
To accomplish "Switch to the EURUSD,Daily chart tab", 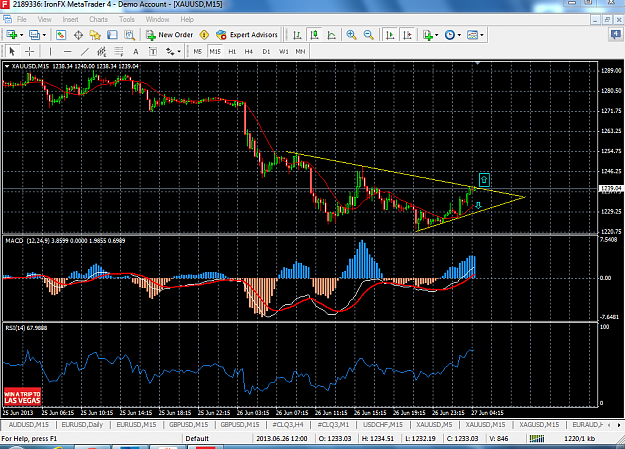I will [82, 425].
